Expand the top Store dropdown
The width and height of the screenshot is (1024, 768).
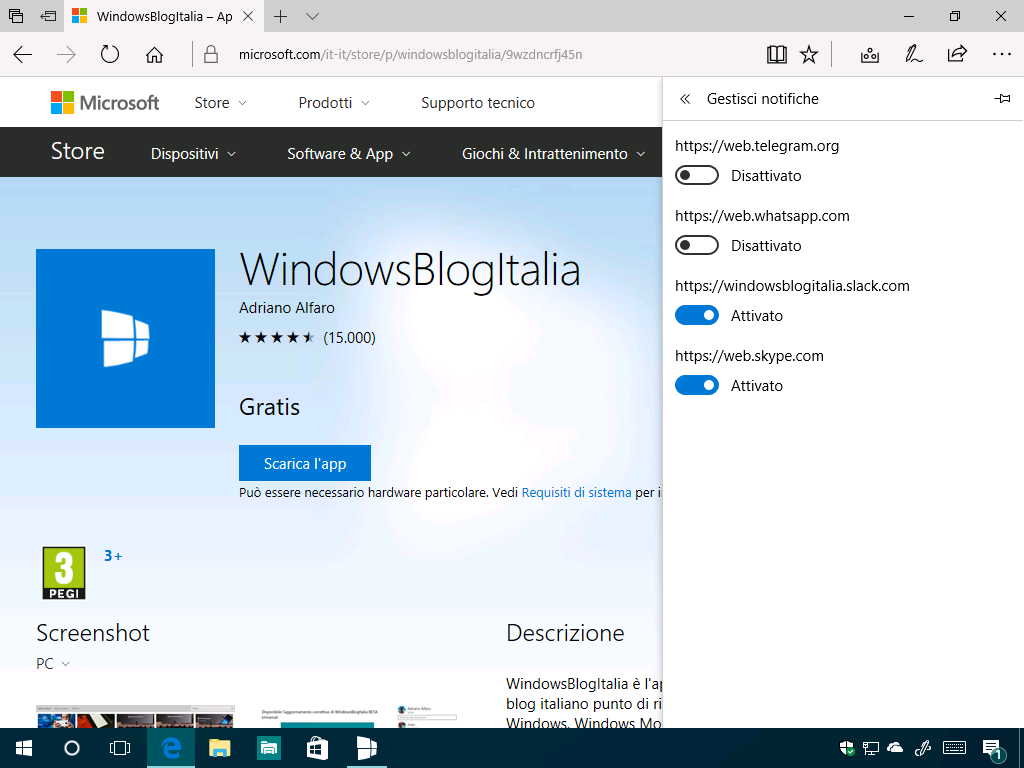pos(221,103)
